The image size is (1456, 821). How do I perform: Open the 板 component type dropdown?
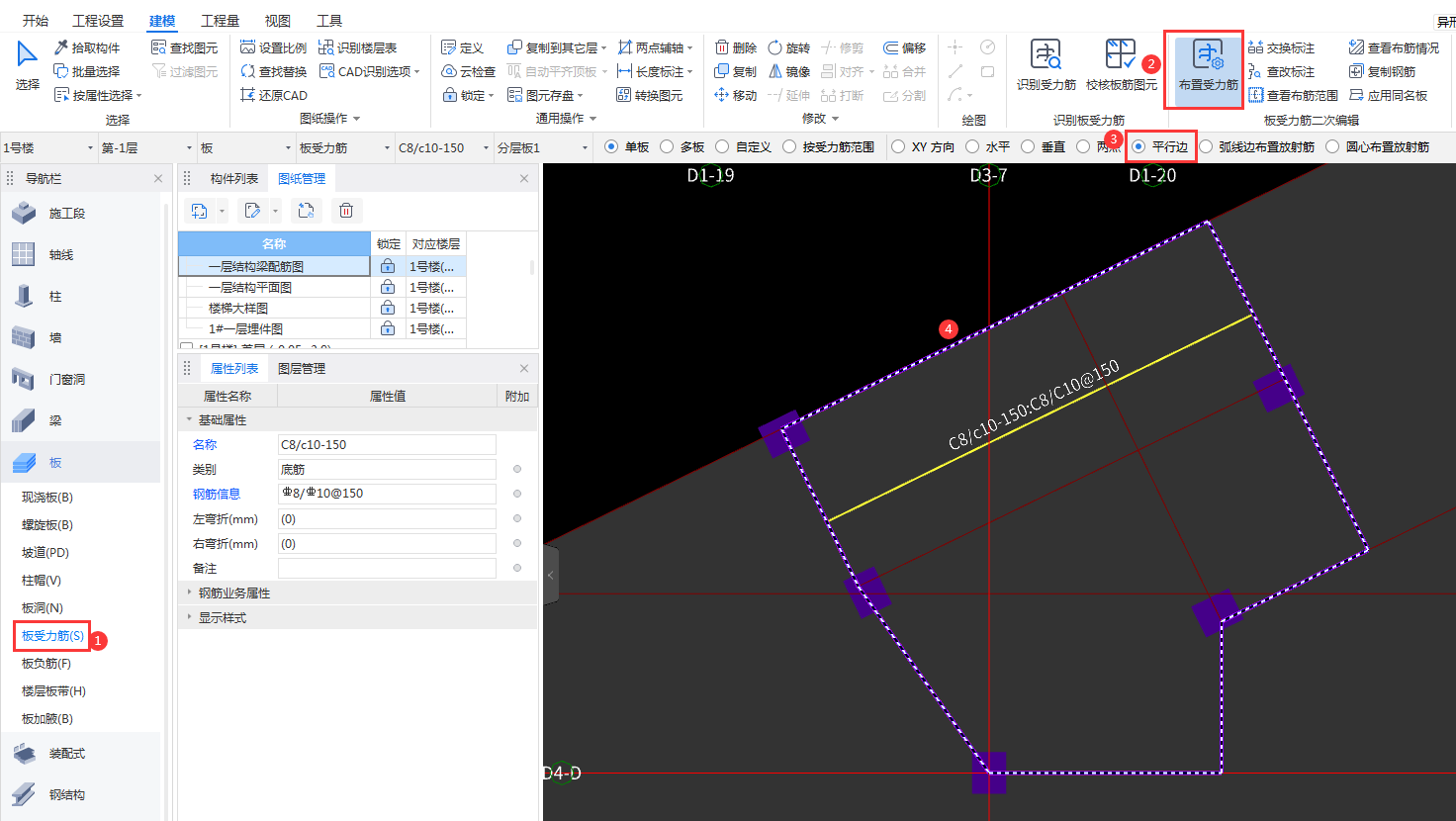[245, 147]
